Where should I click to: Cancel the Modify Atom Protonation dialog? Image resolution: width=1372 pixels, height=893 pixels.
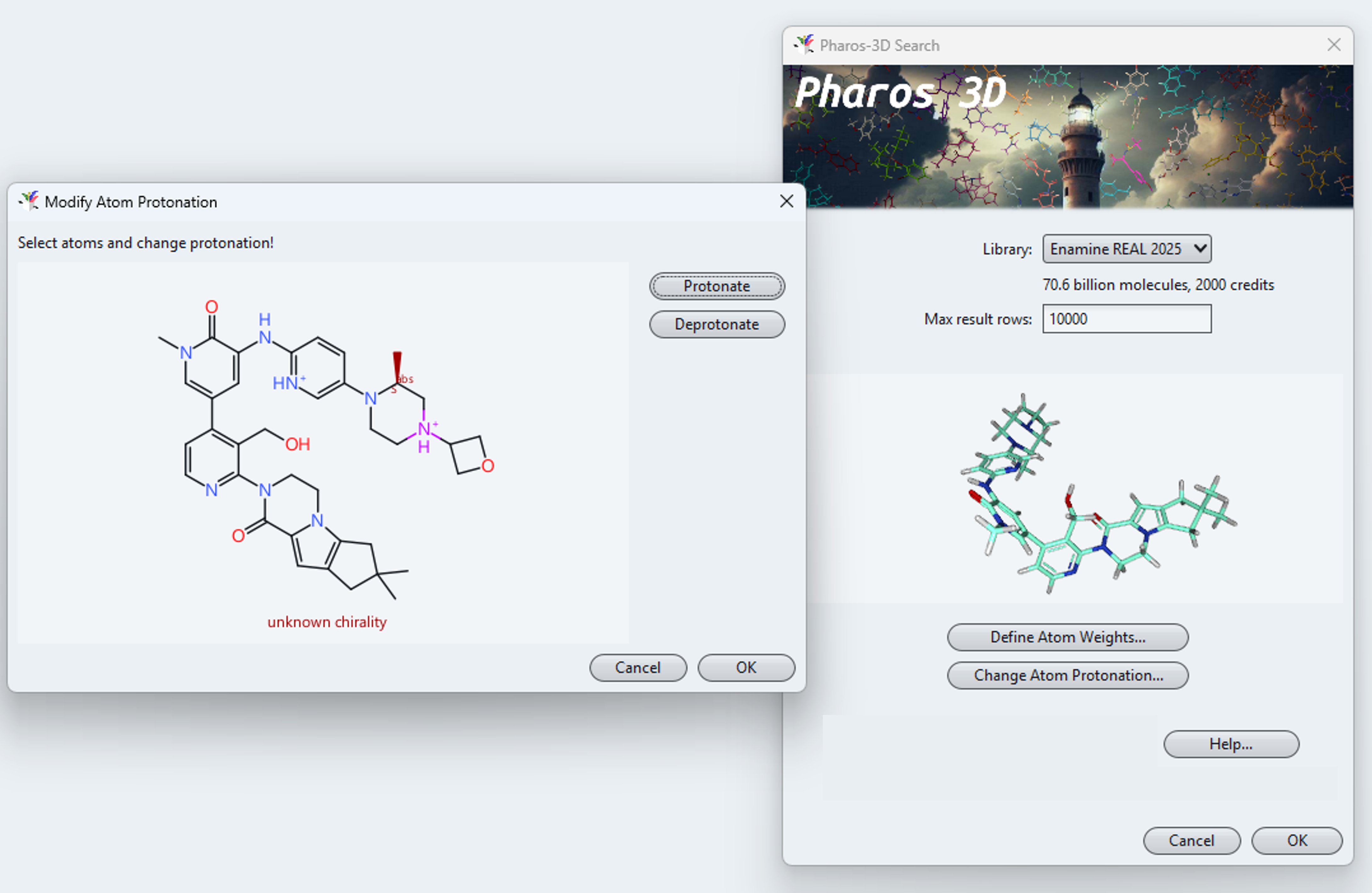638,667
